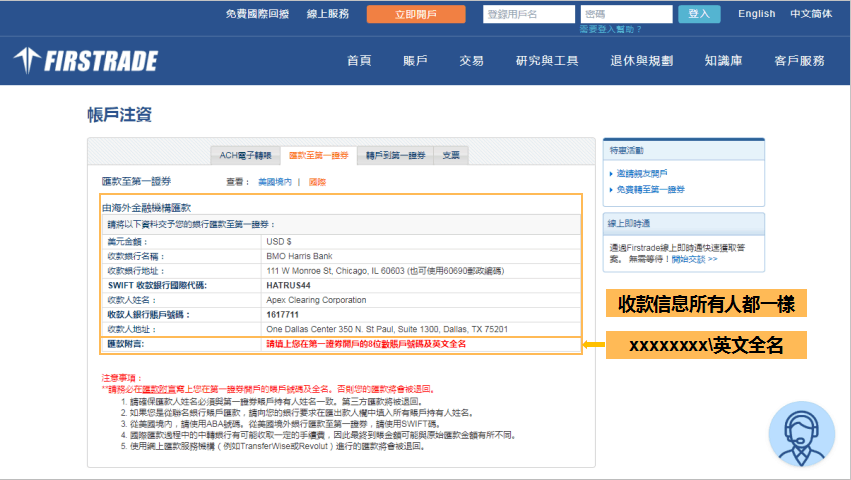Switch to the ACH電子轉帳 tab

(245, 155)
